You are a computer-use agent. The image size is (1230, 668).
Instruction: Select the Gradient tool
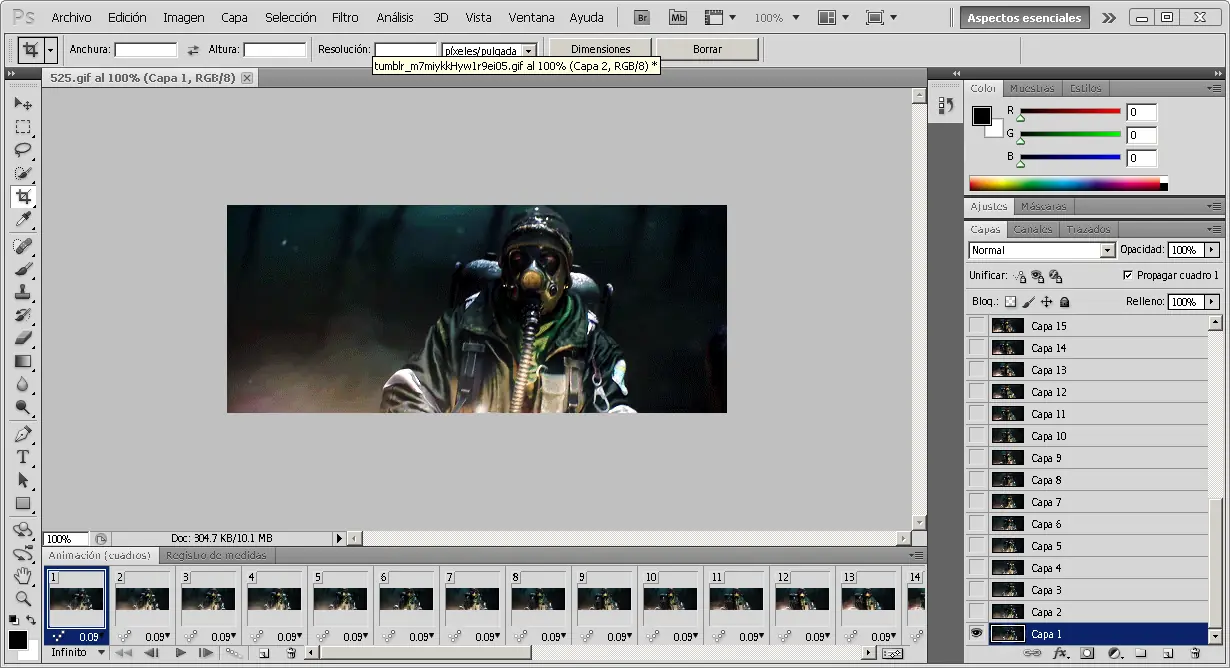[x=23, y=361]
